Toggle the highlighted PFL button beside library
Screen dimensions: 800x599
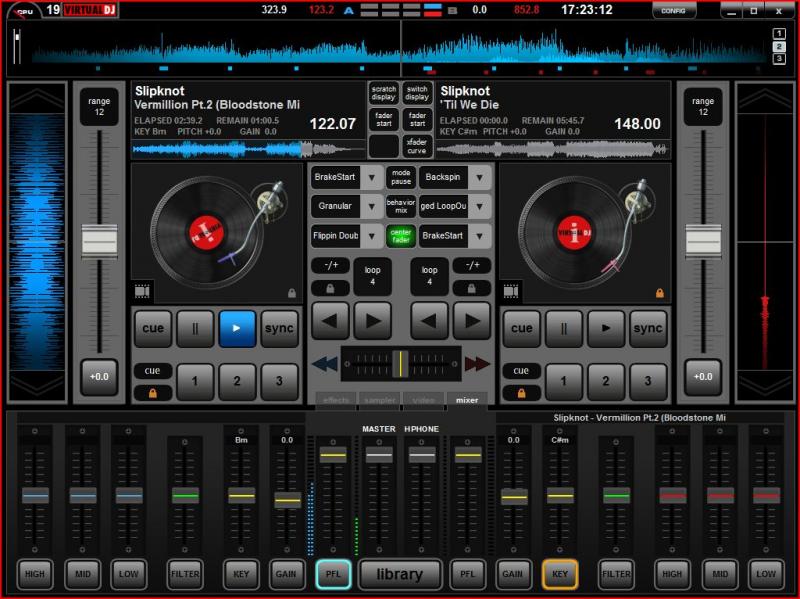click(x=333, y=574)
